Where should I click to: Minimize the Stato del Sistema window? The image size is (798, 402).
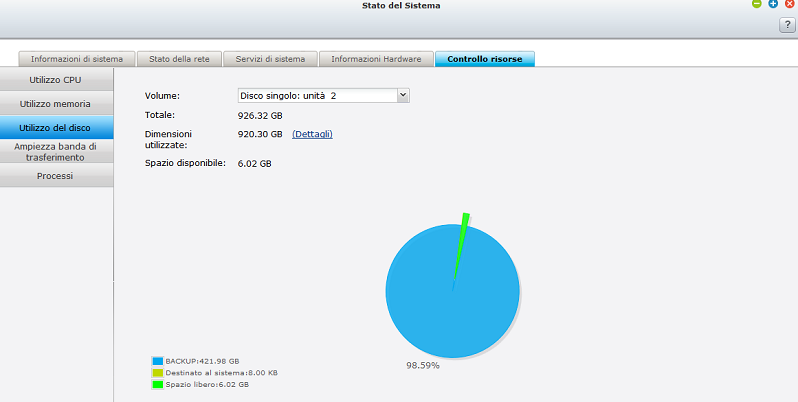click(757, 5)
